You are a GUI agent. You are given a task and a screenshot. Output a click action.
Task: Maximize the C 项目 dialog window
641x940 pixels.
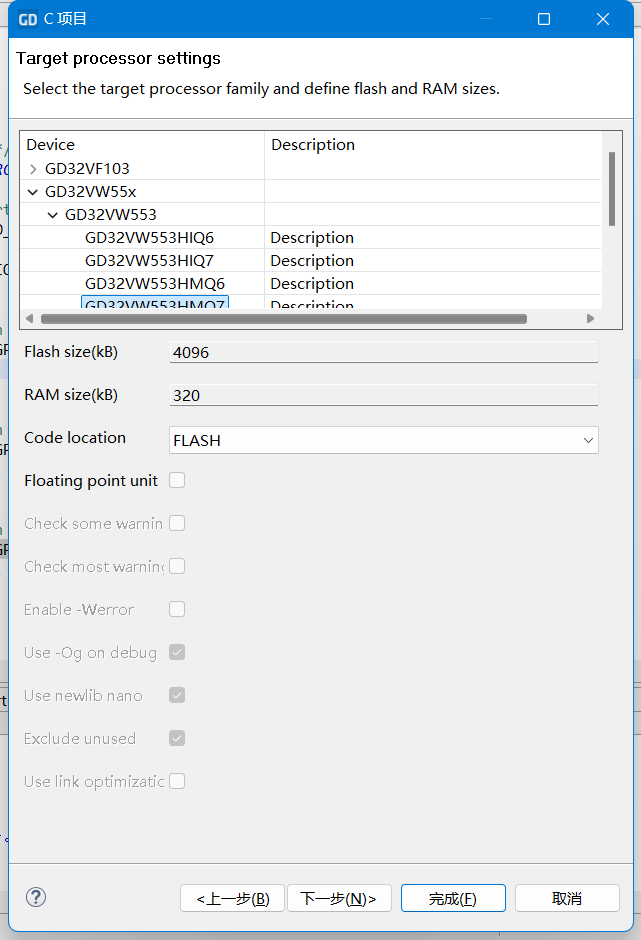point(544,19)
